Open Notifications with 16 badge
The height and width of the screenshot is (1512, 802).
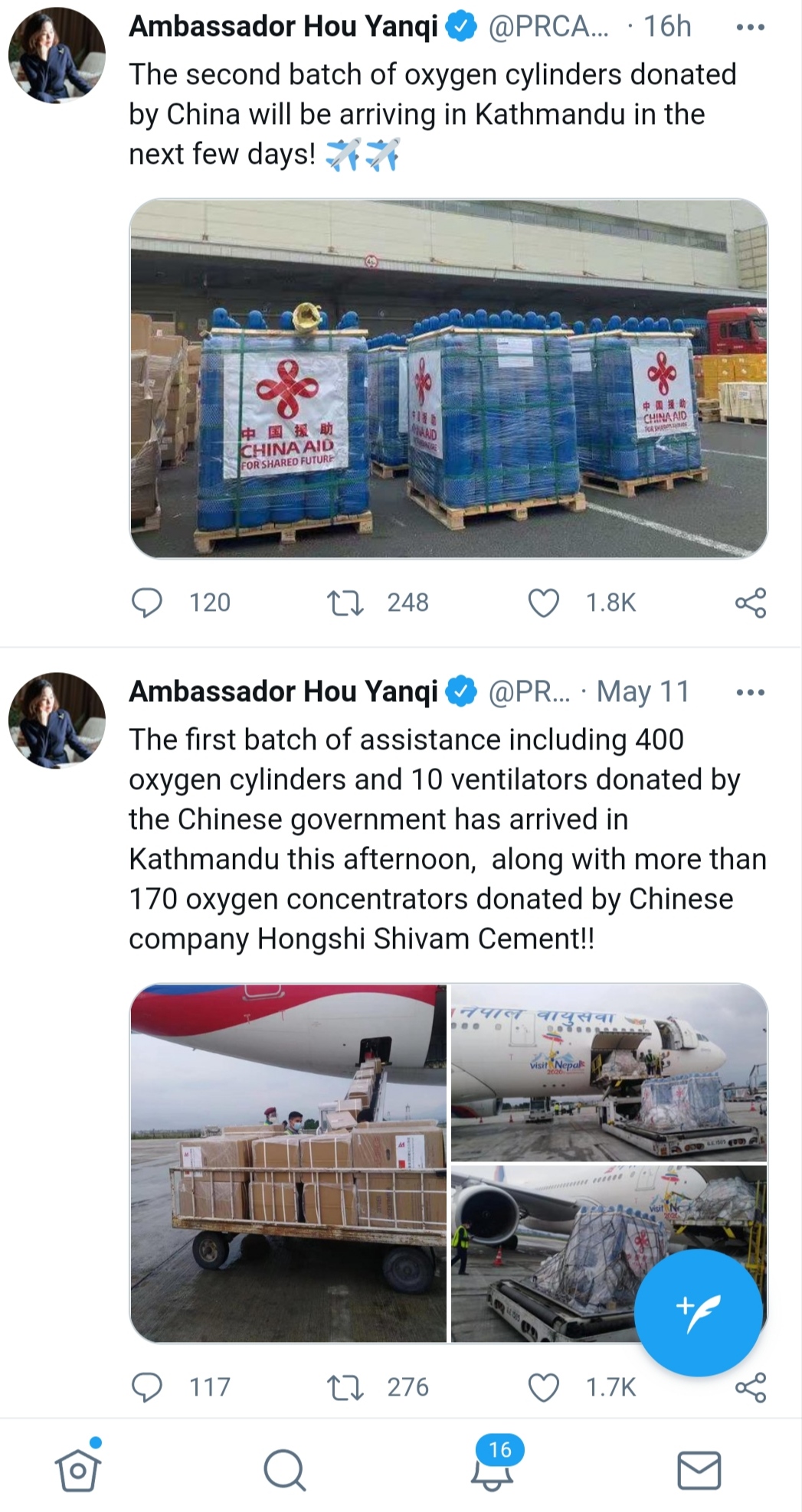pos(493,1470)
